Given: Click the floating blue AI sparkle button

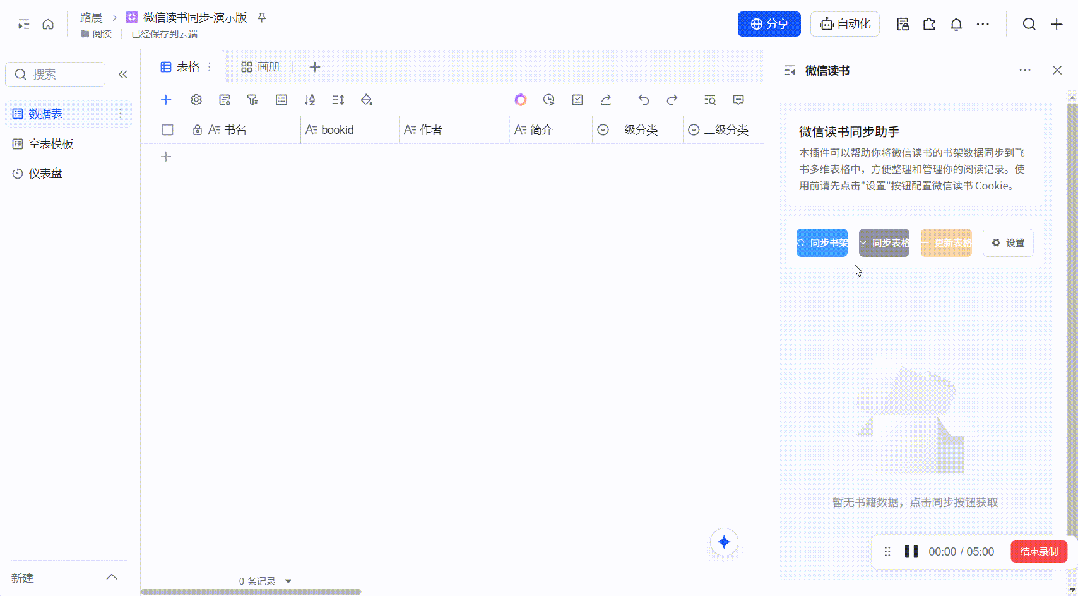Looking at the screenshot, I should [724, 542].
